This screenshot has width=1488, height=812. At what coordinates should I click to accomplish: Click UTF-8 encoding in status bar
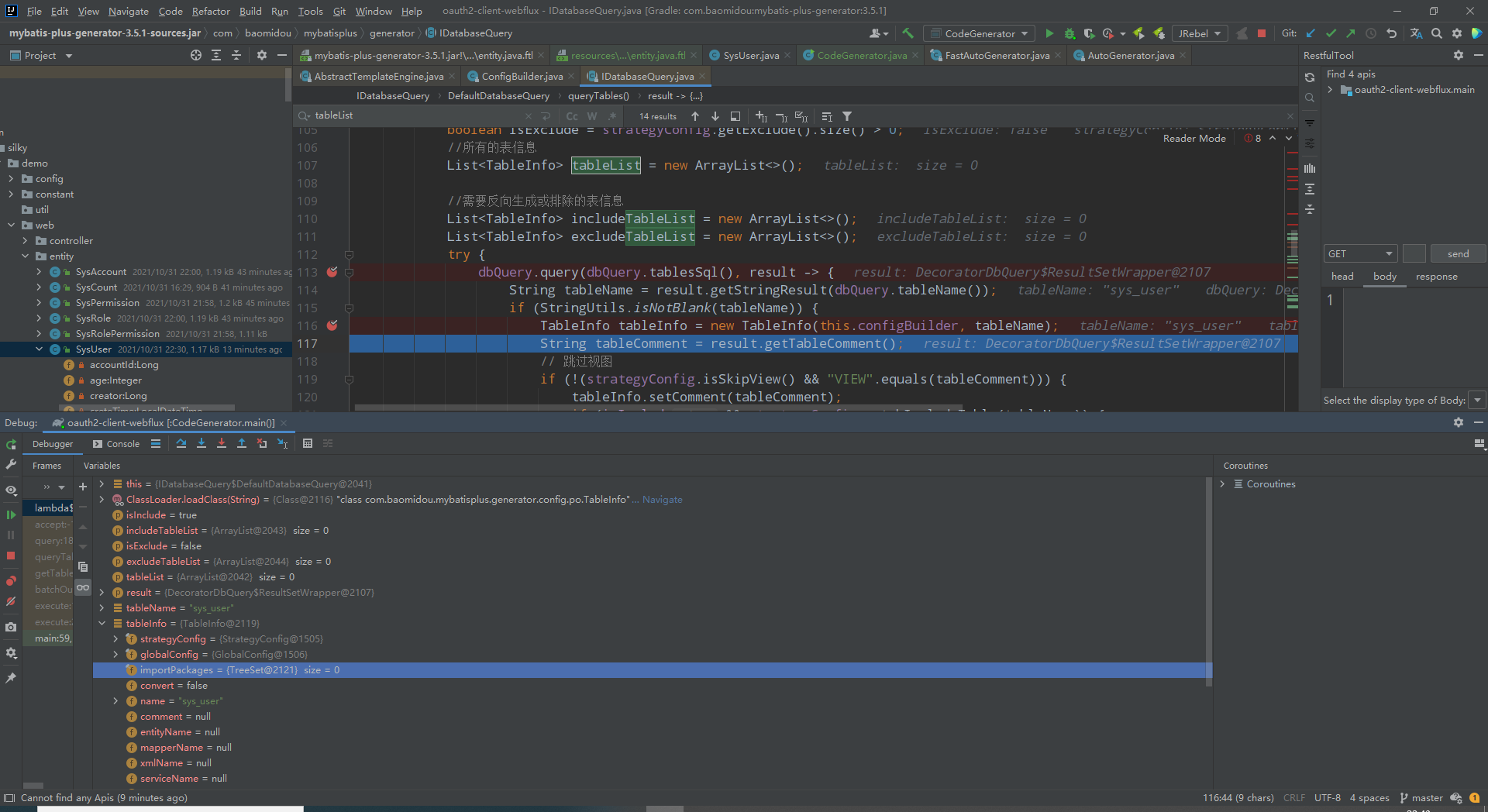pos(1327,798)
